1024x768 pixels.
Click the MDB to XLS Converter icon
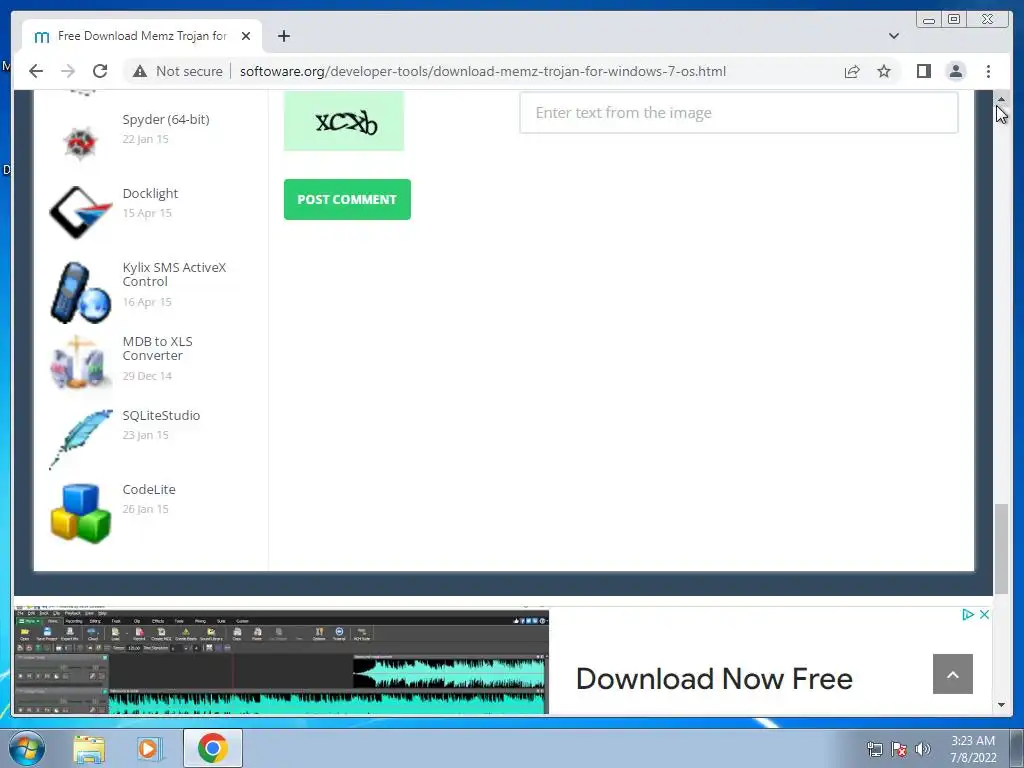[79, 361]
